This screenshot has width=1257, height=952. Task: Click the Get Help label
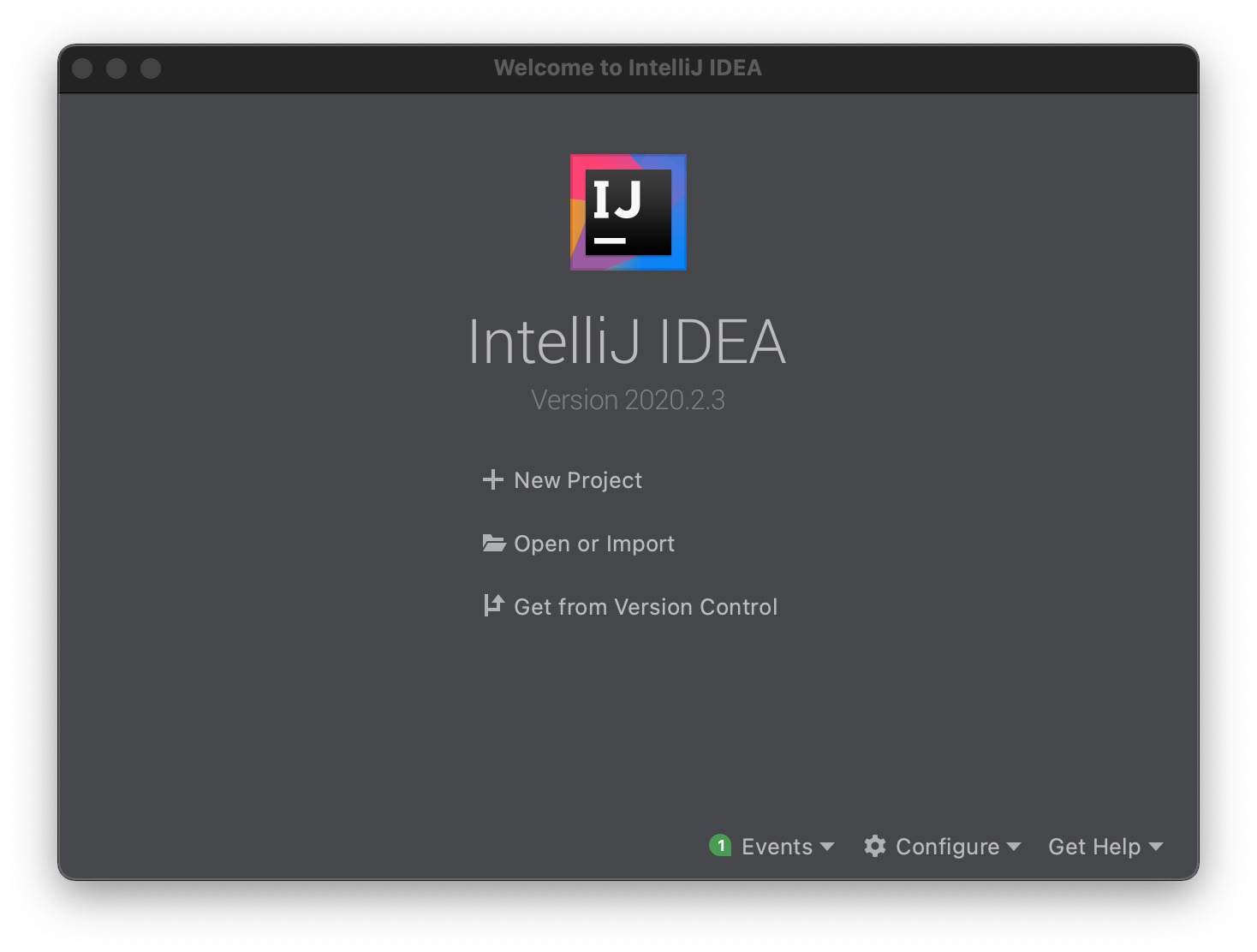coord(1094,847)
